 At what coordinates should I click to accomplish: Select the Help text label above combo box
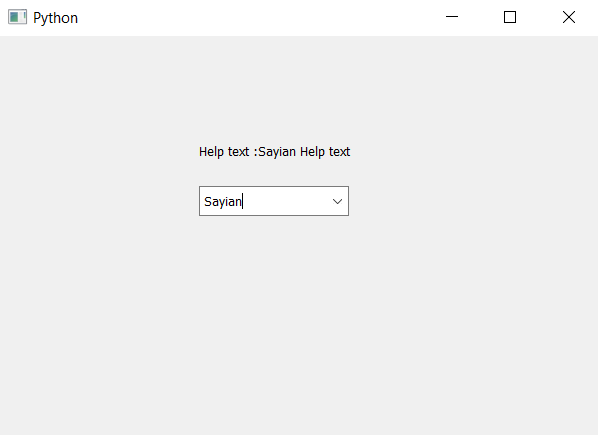[x=274, y=152]
